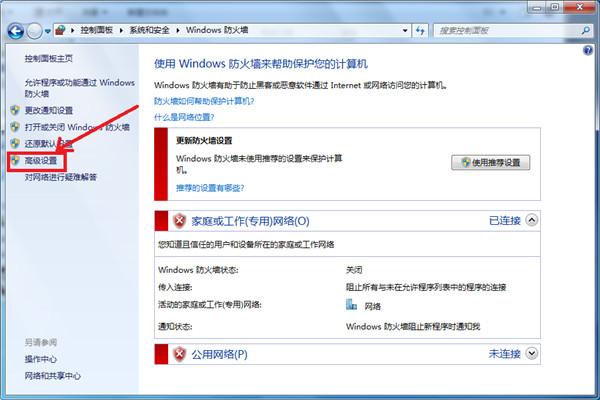Open 允许程序或功能通过 Windows 防火墙 link
Viewport: 600px width, 400px height.
(x=80, y=88)
